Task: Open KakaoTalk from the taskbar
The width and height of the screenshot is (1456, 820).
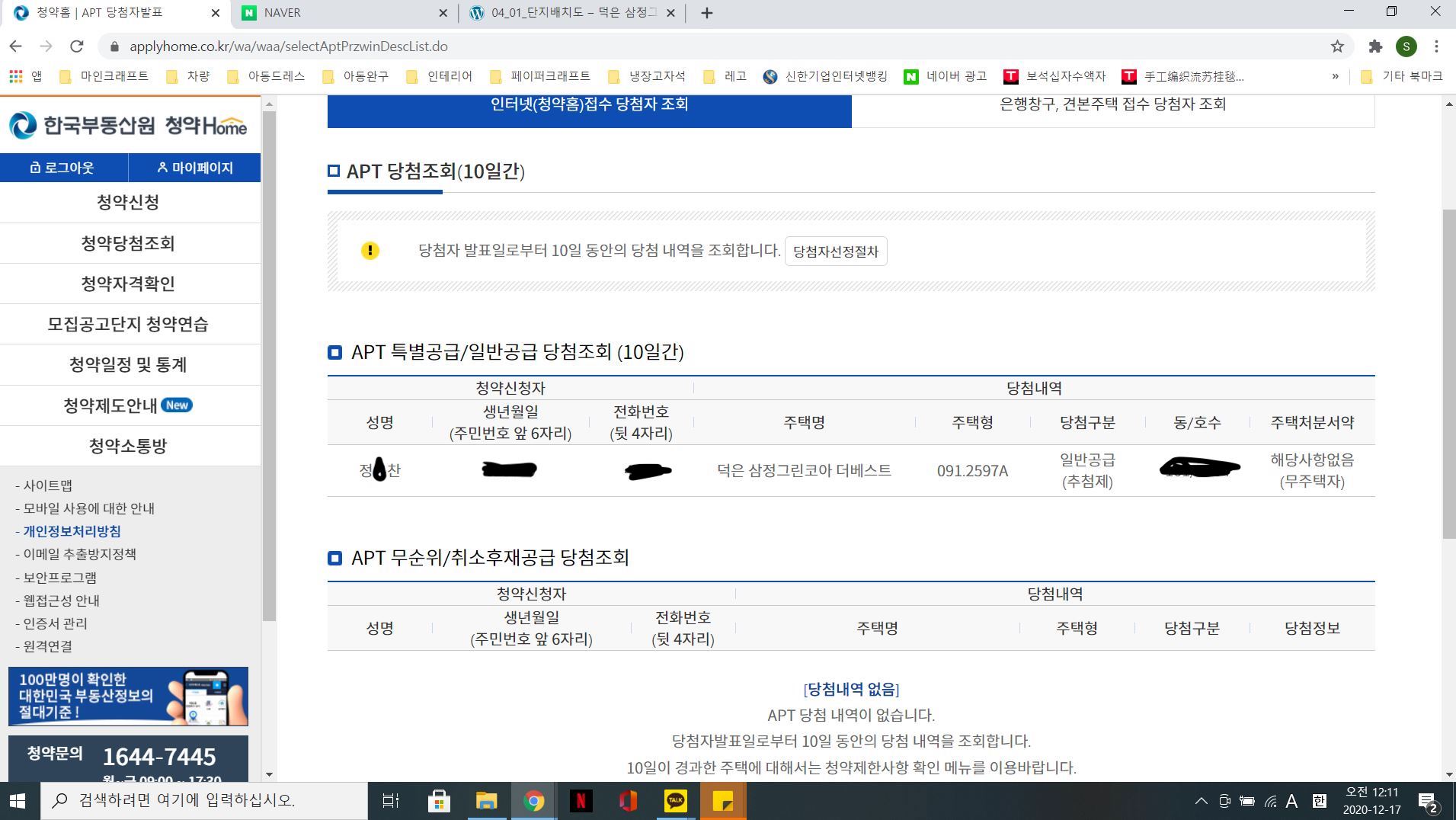Action: pos(675,801)
